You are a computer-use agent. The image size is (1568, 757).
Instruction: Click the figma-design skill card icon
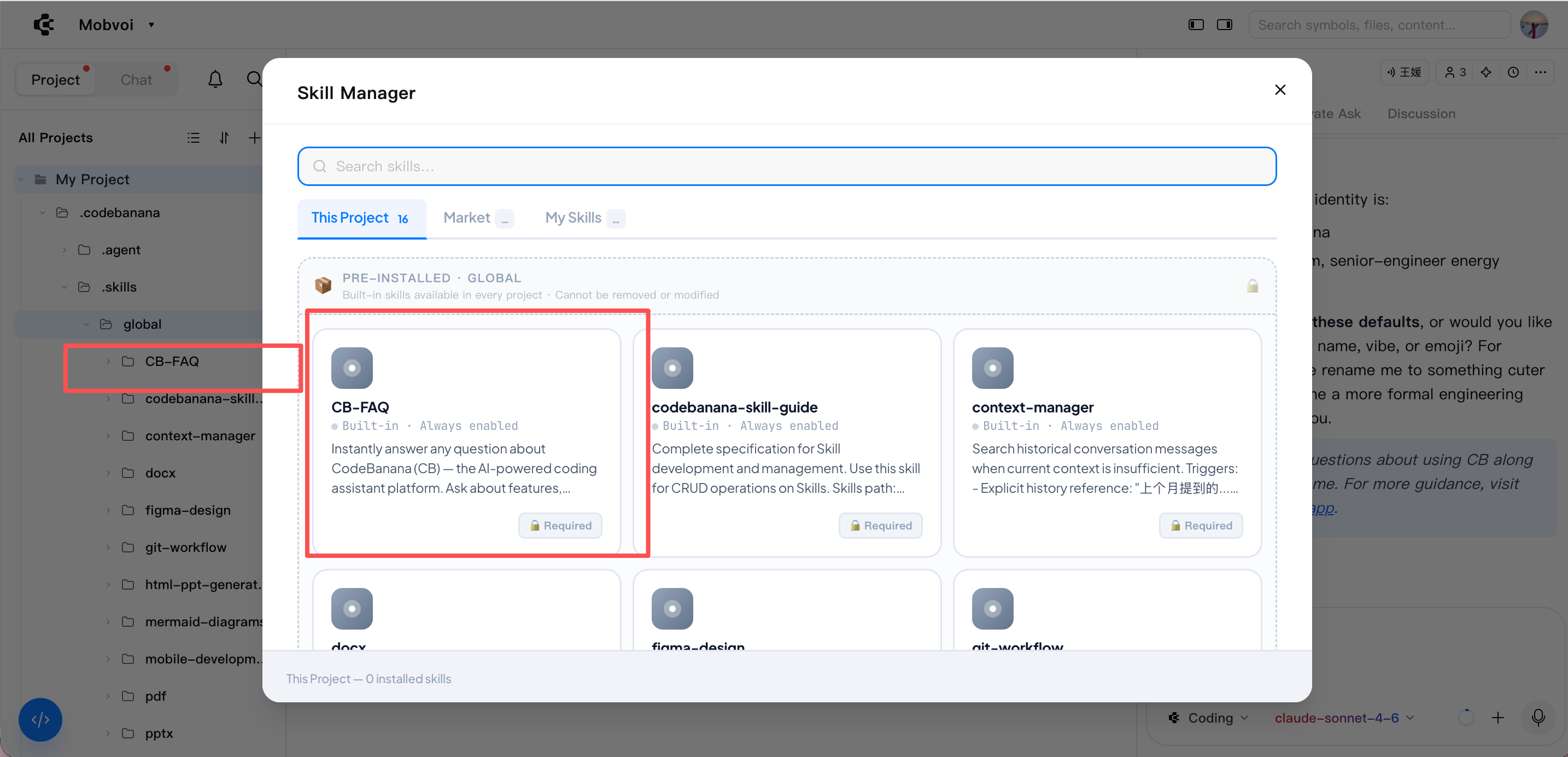[x=672, y=608]
